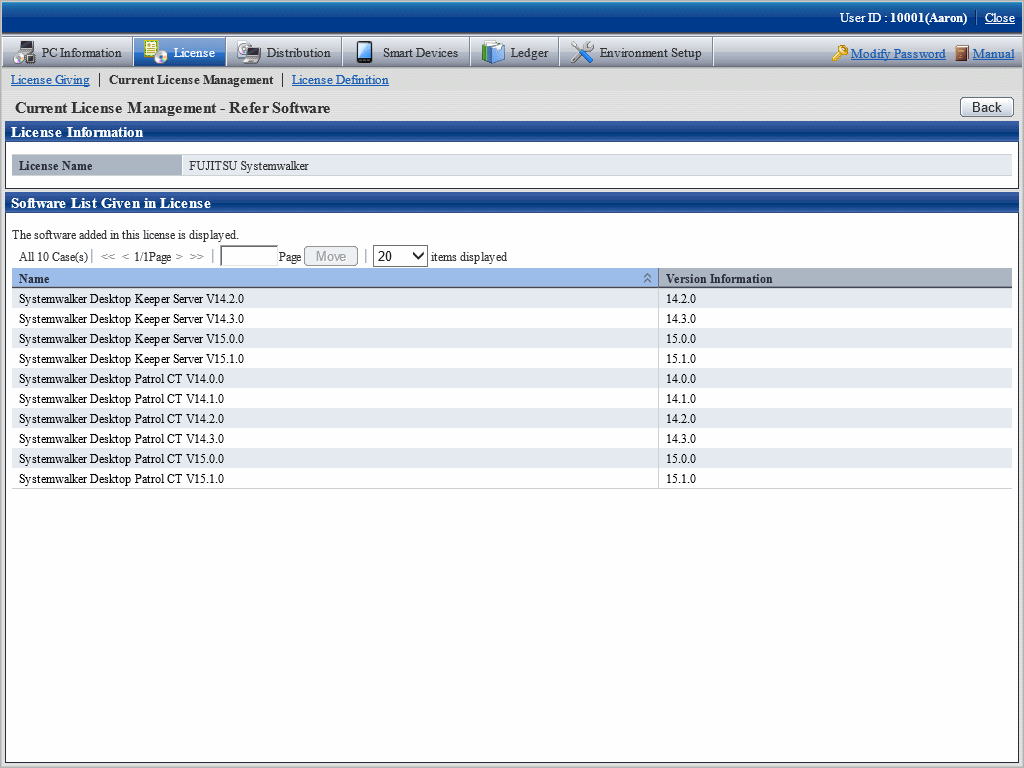Image resolution: width=1024 pixels, height=768 pixels.
Task: Open the License tab
Action: pos(180,52)
